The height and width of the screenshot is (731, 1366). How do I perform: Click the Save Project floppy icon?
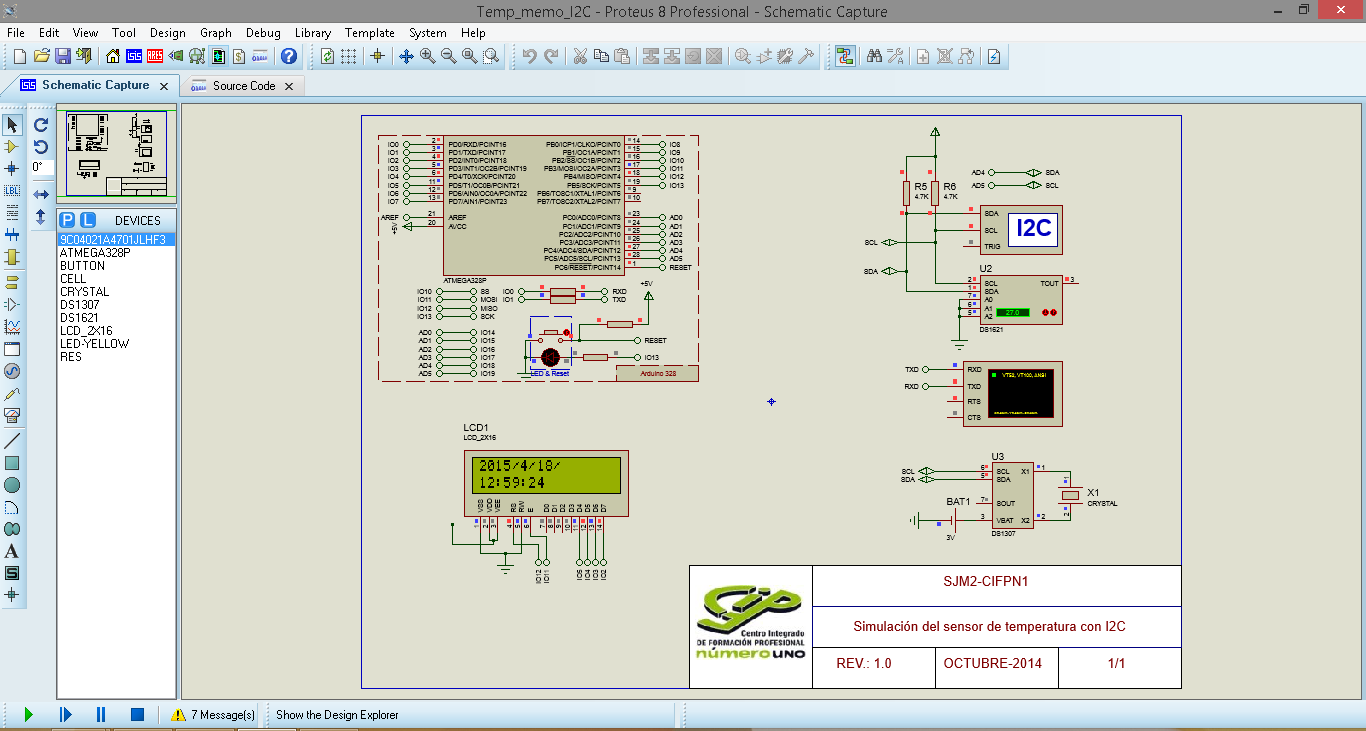62,56
